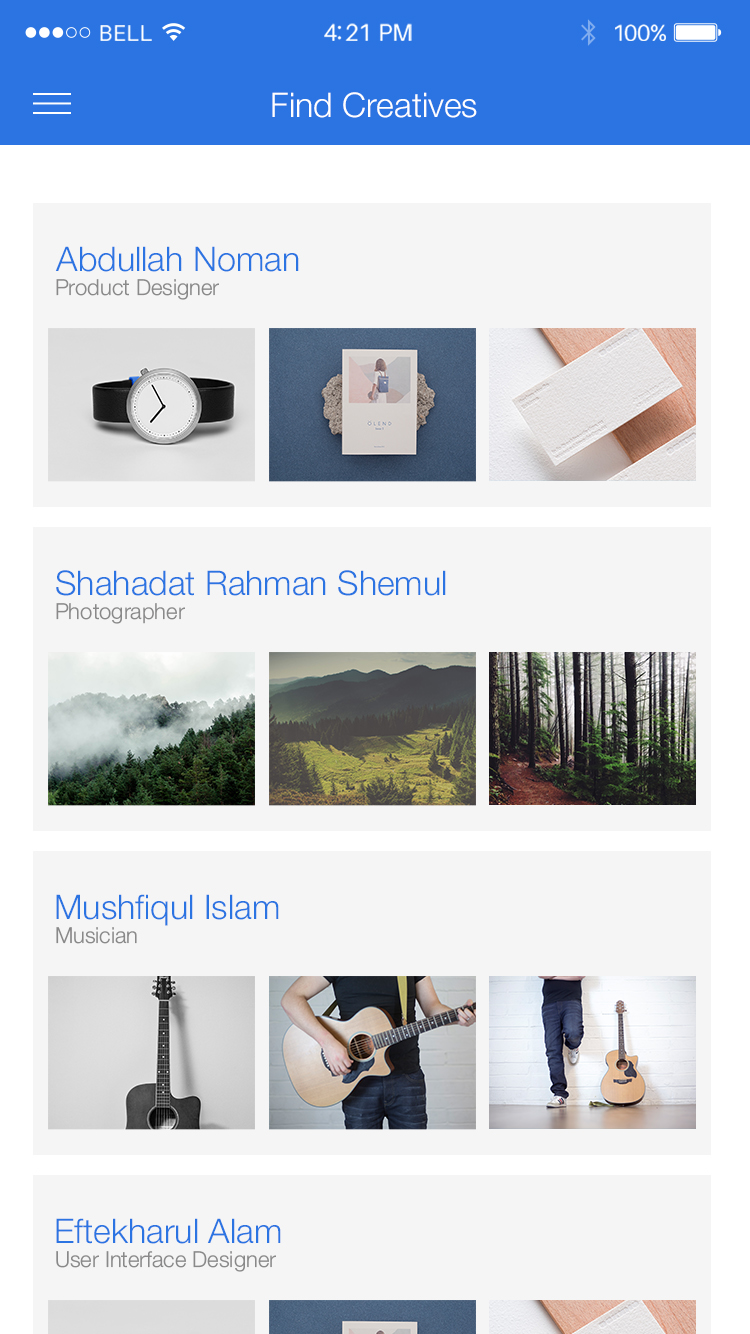This screenshot has width=750, height=1334.
Task: View the booklet on blue background image
Action: [372, 405]
